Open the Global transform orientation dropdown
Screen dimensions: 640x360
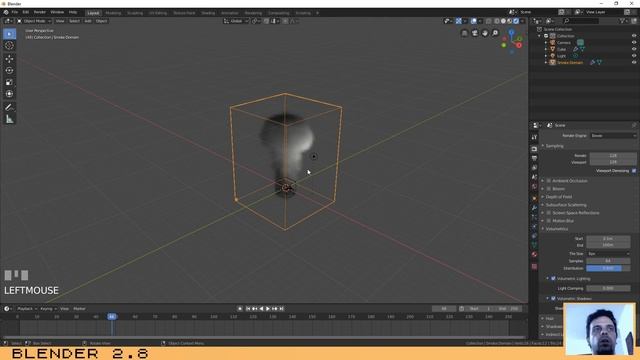click(x=236, y=21)
